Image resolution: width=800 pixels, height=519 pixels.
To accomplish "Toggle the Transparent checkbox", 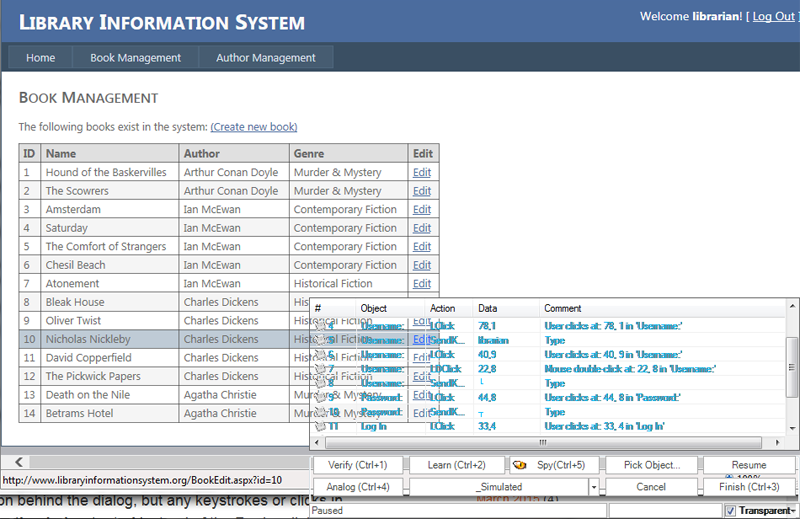I will [x=731, y=511].
